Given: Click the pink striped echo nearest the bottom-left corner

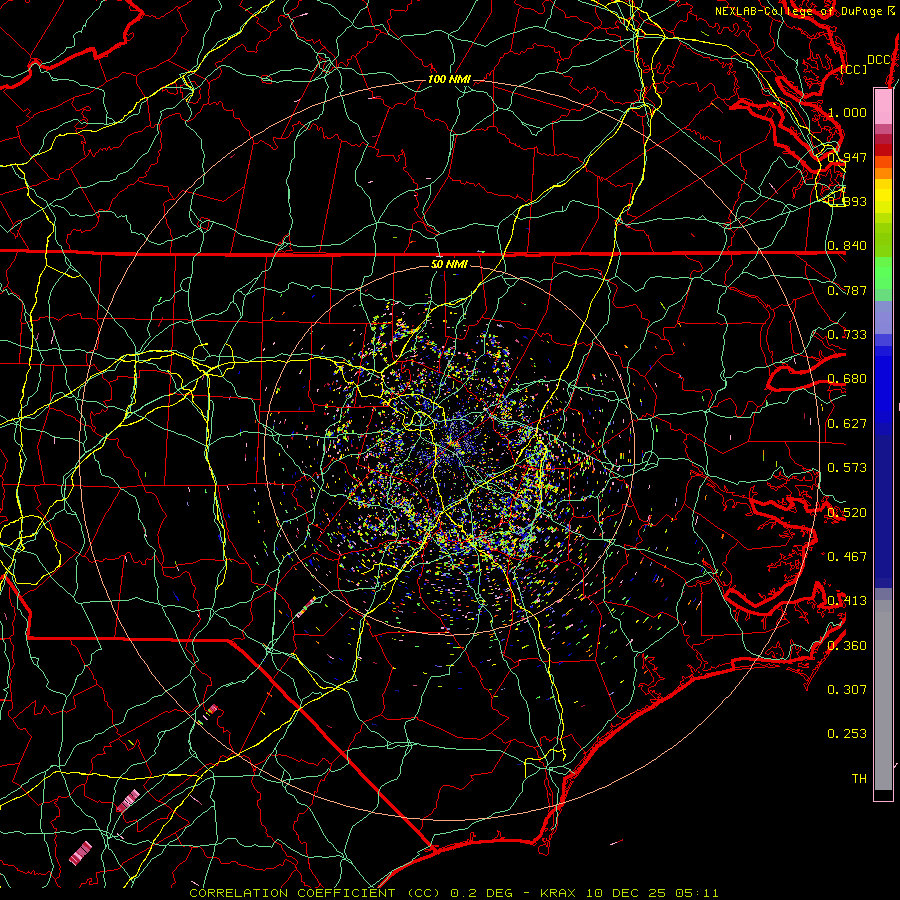Looking at the screenshot, I should [80, 853].
